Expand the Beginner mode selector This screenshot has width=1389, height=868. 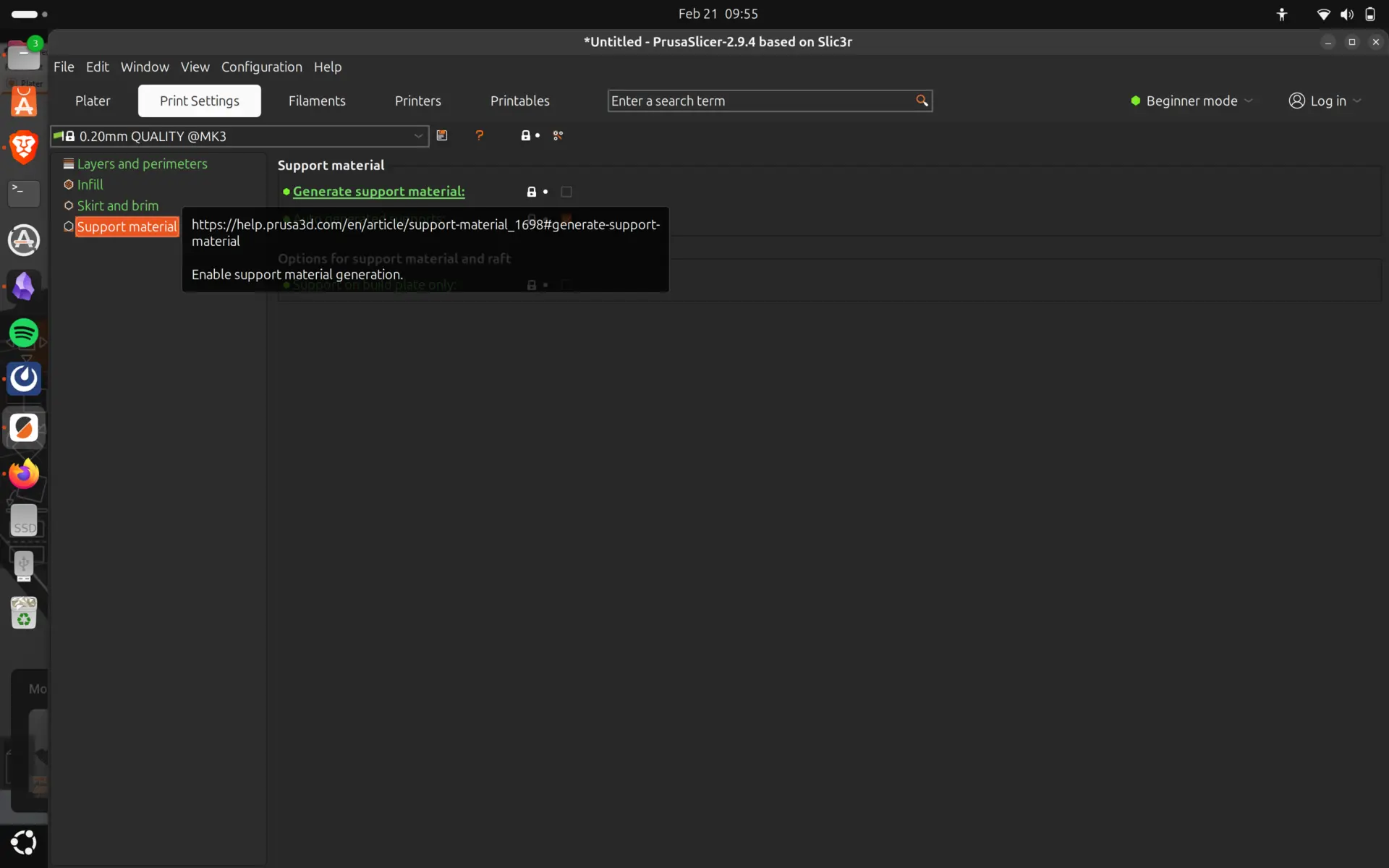point(1250,101)
